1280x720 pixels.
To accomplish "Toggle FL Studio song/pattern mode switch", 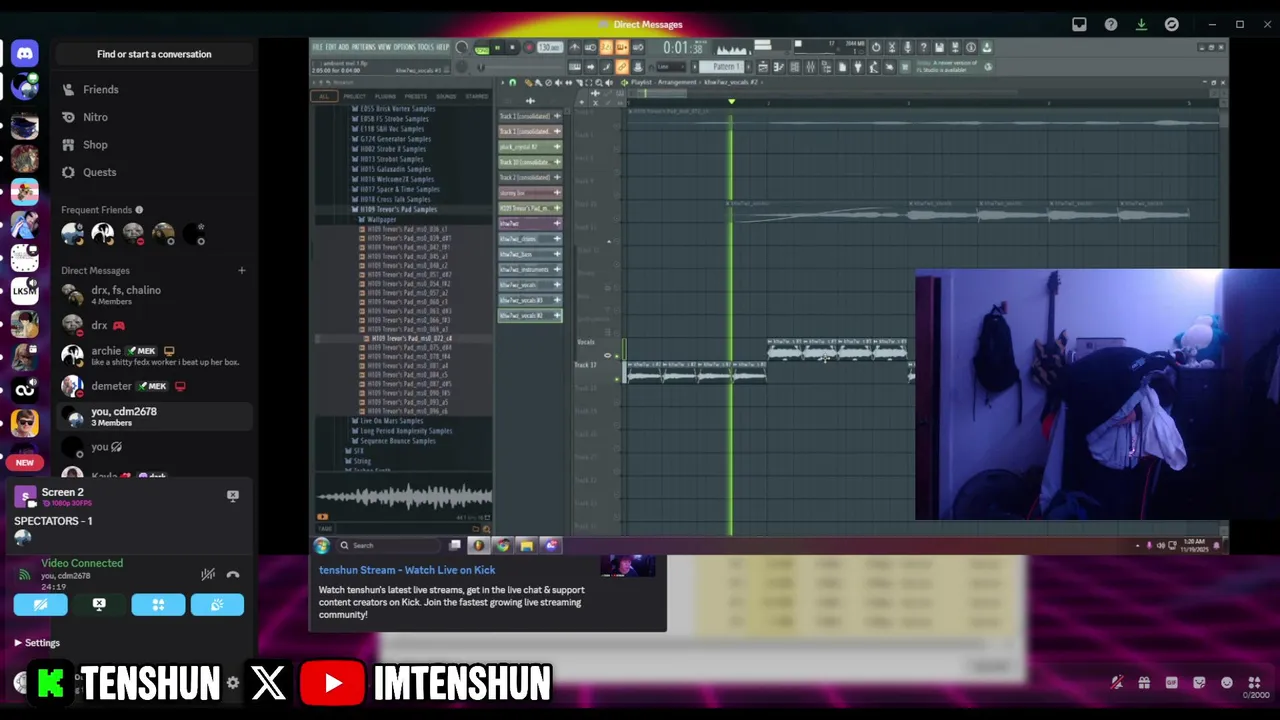I will (482, 49).
